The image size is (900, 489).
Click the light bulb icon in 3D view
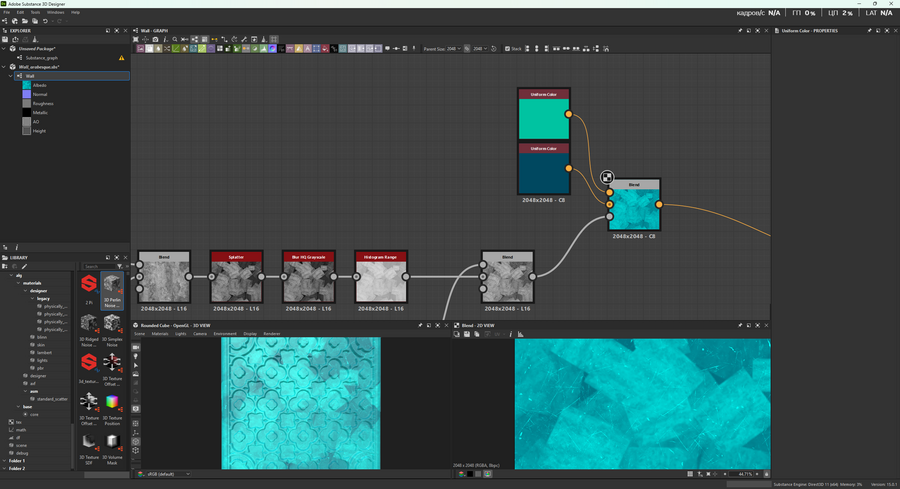[x=136, y=356]
